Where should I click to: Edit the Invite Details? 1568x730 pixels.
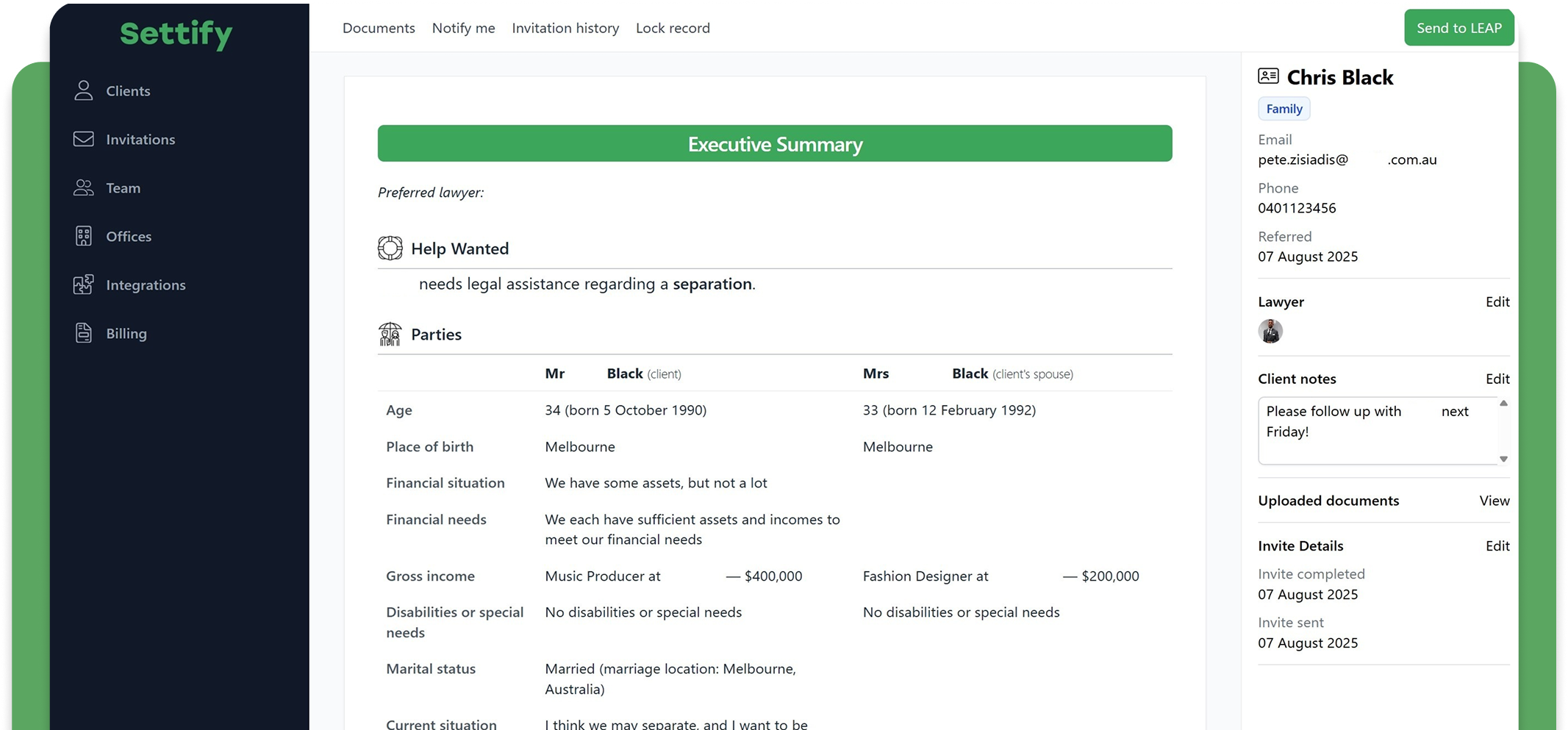click(x=1497, y=545)
